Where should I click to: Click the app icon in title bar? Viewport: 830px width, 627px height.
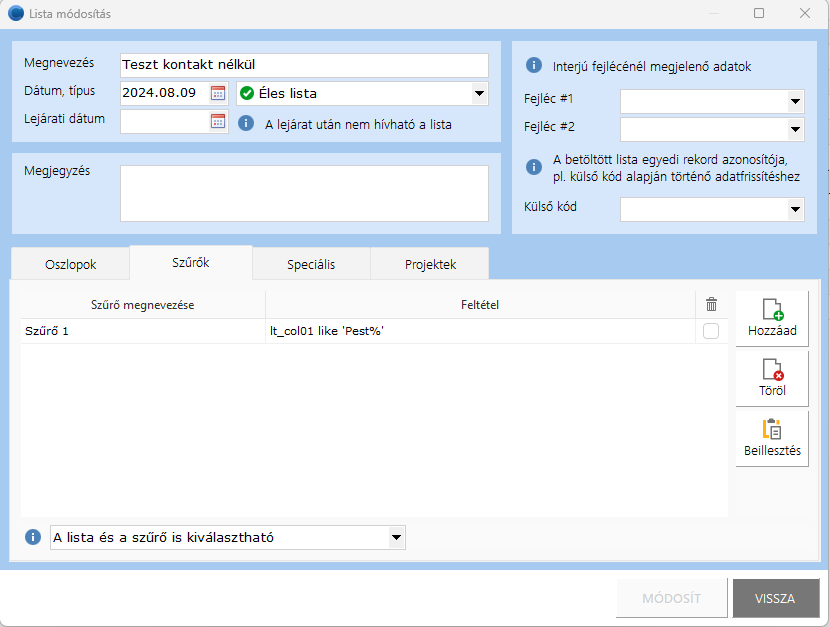(x=15, y=14)
